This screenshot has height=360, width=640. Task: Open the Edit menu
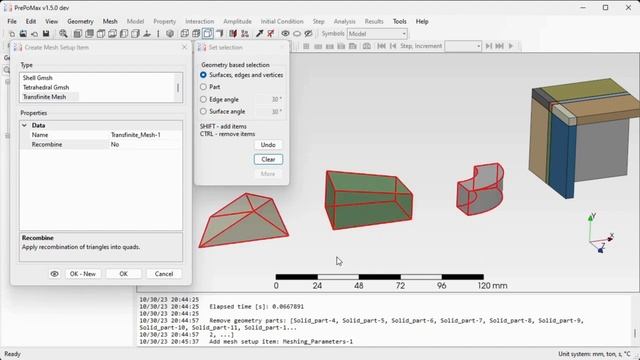tap(31, 21)
